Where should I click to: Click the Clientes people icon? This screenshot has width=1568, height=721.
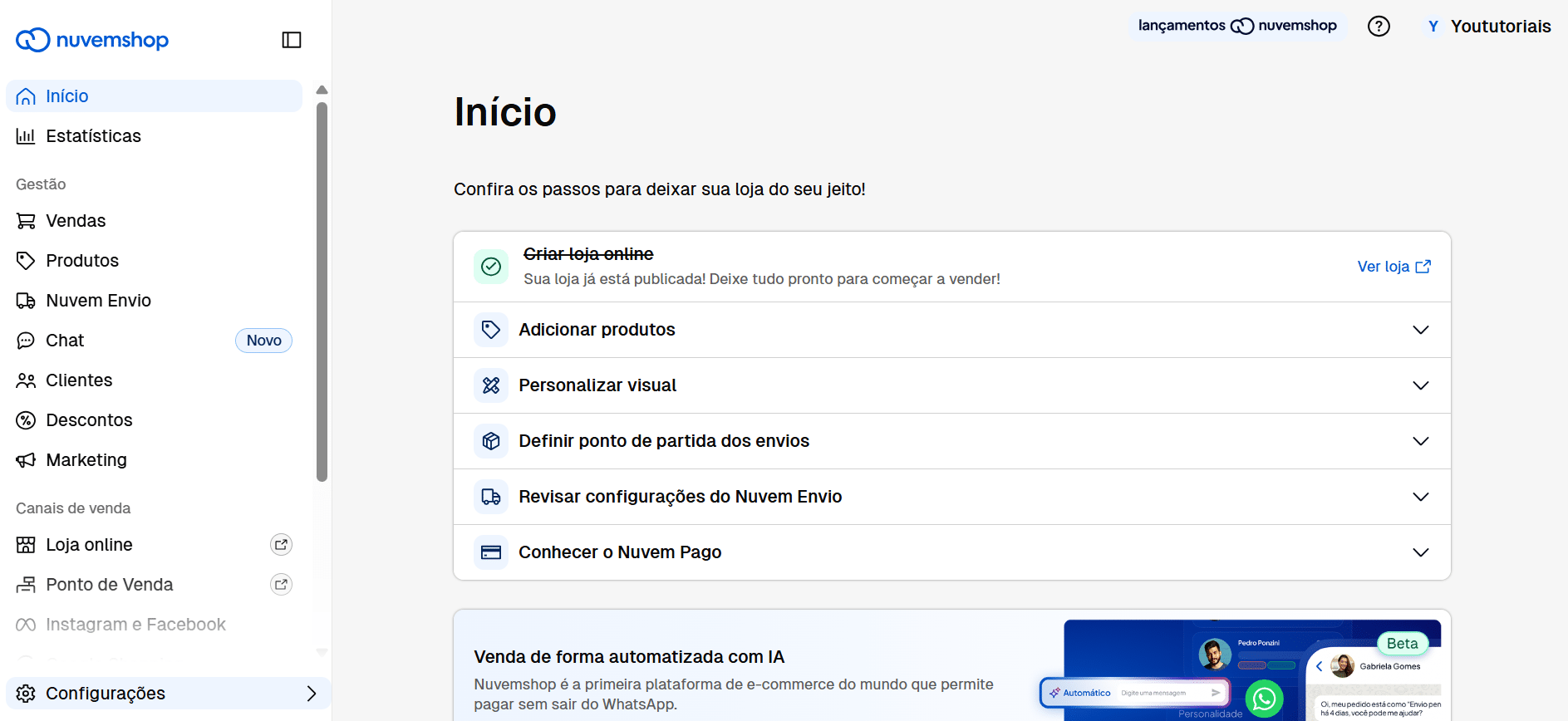pos(26,380)
